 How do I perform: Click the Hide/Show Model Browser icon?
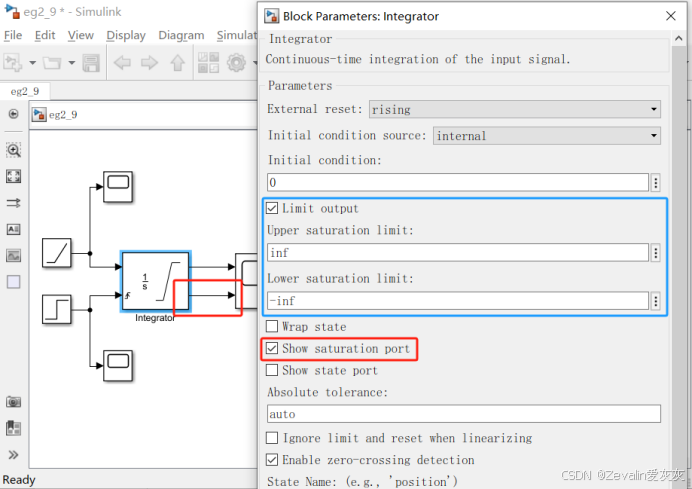(14, 114)
